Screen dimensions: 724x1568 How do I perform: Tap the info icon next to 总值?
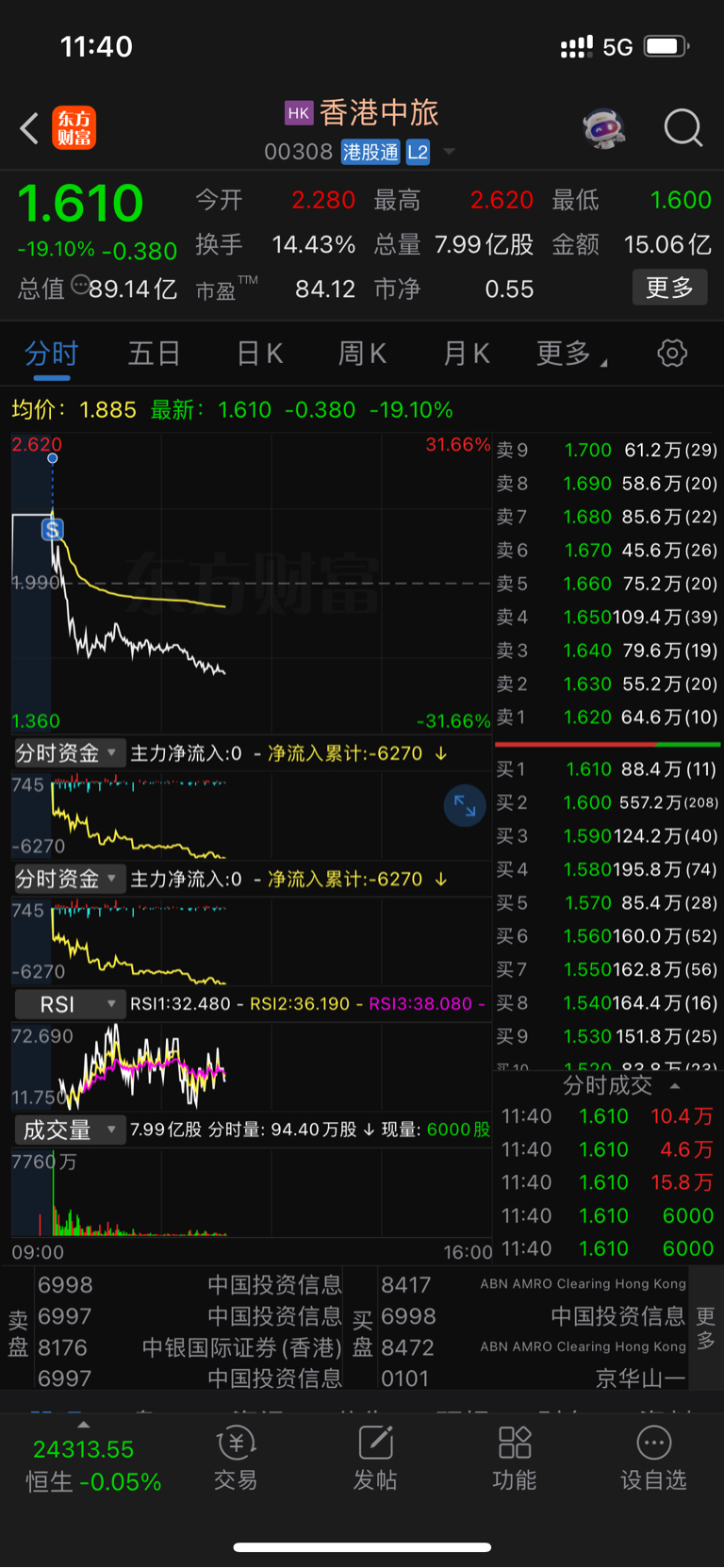(80, 284)
